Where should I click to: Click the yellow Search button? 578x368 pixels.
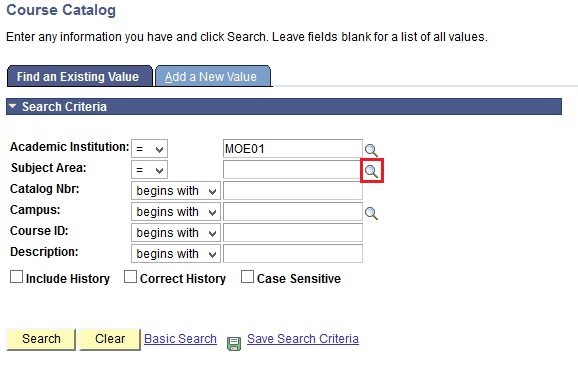coord(41,339)
